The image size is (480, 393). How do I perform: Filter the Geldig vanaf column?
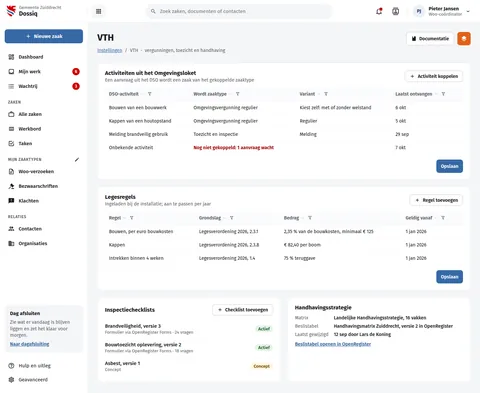443,218
